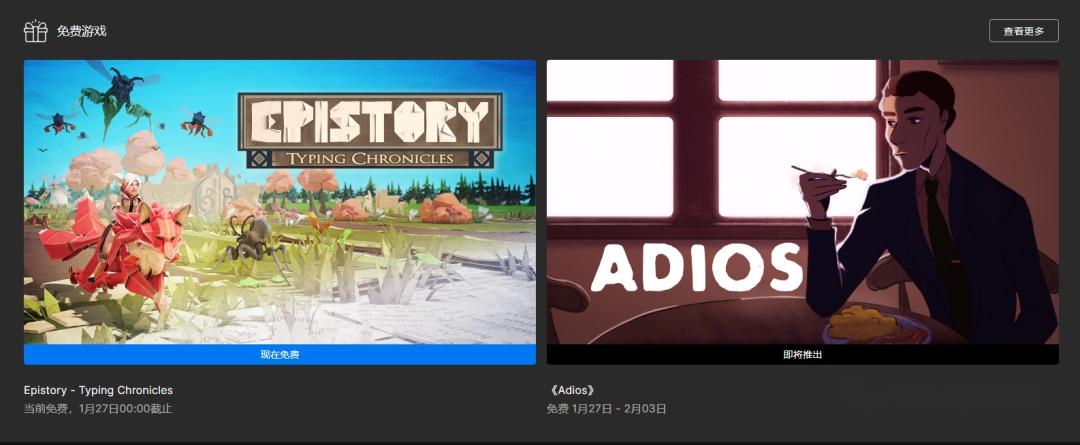The height and width of the screenshot is (445, 1080).
Task: Open the 查看更多 button
Action: 1024,31
